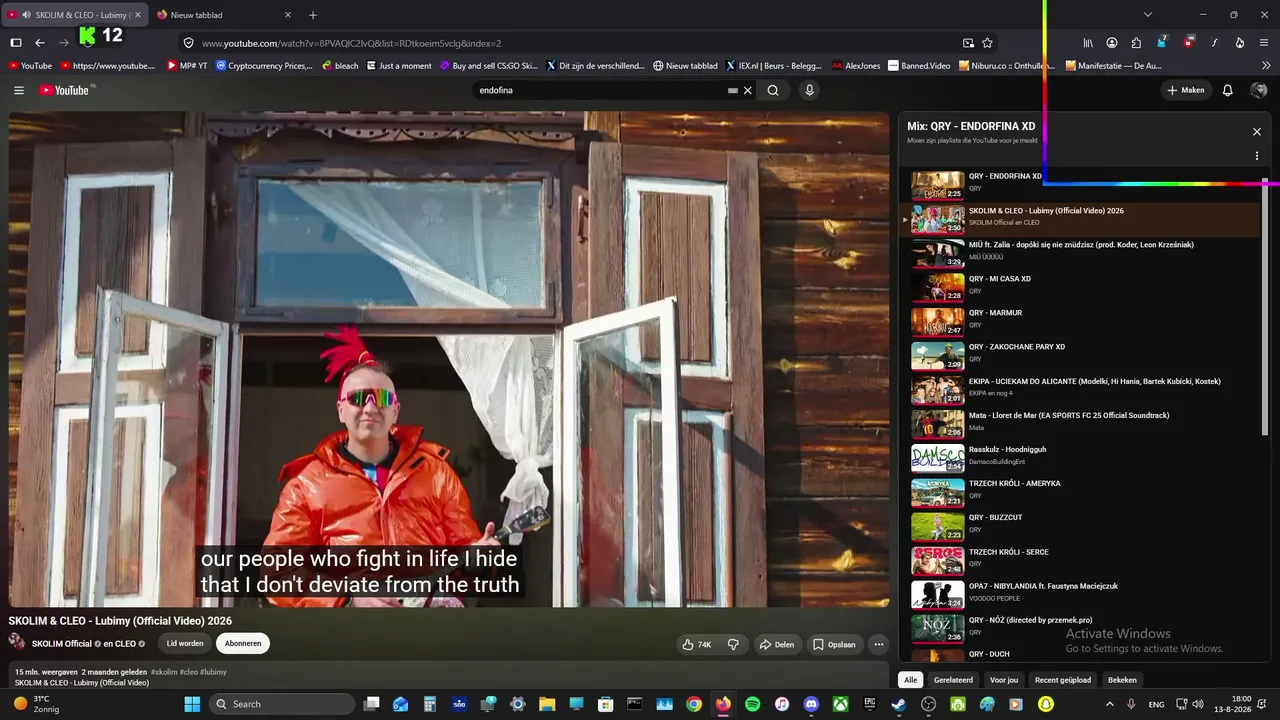Open the YouTube account avatar menu
1280x720 pixels.
[x=1259, y=90]
